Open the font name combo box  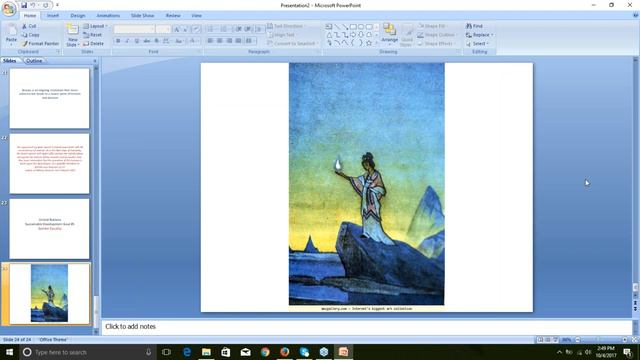134,29
